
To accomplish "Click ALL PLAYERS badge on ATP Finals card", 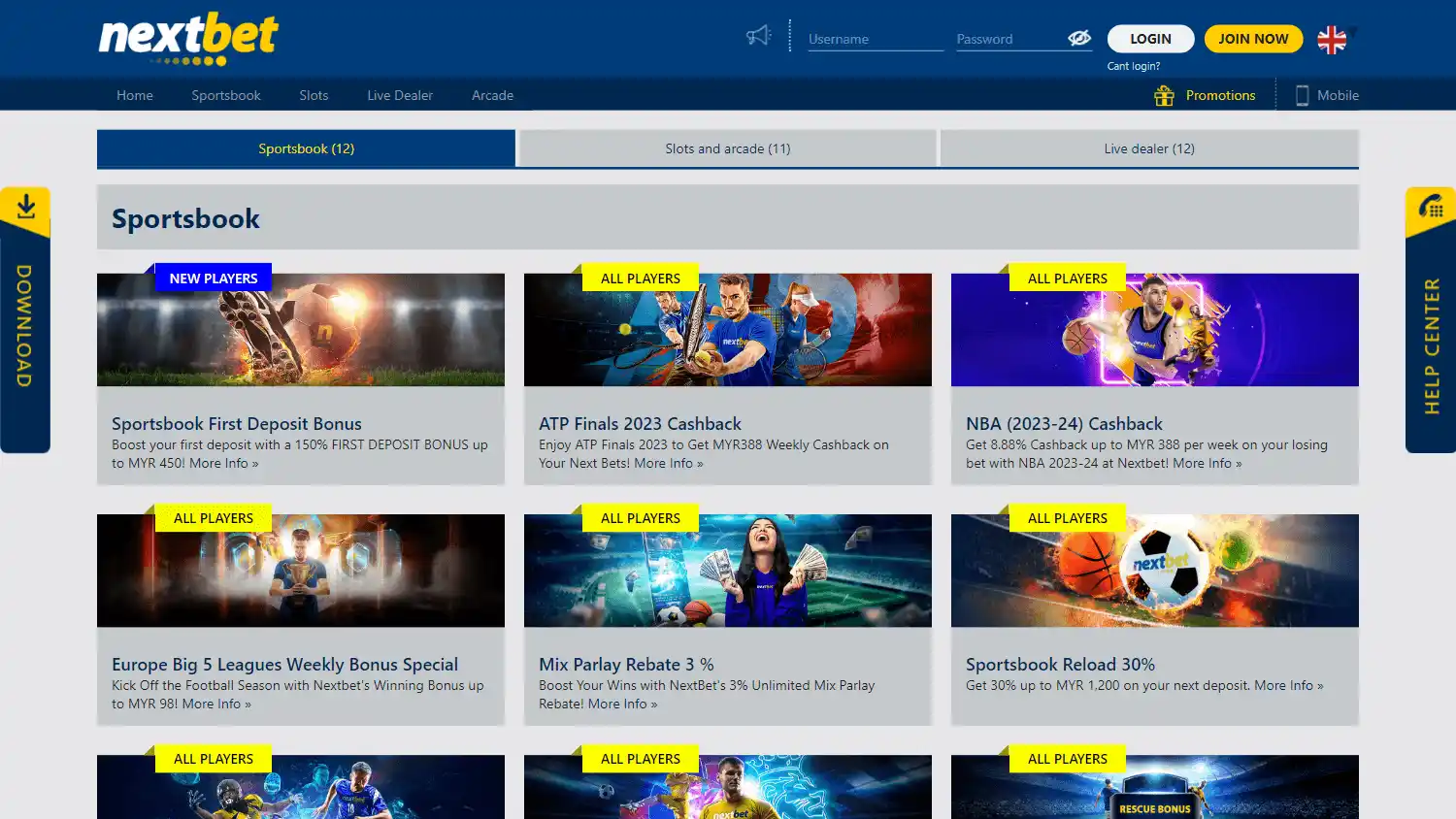I will 641,278.
